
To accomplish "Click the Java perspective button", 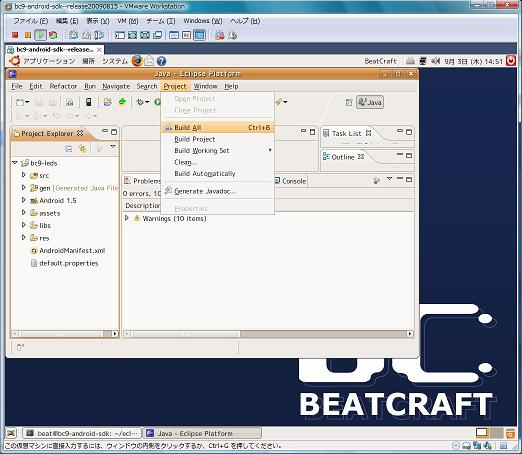I will click(370, 102).
